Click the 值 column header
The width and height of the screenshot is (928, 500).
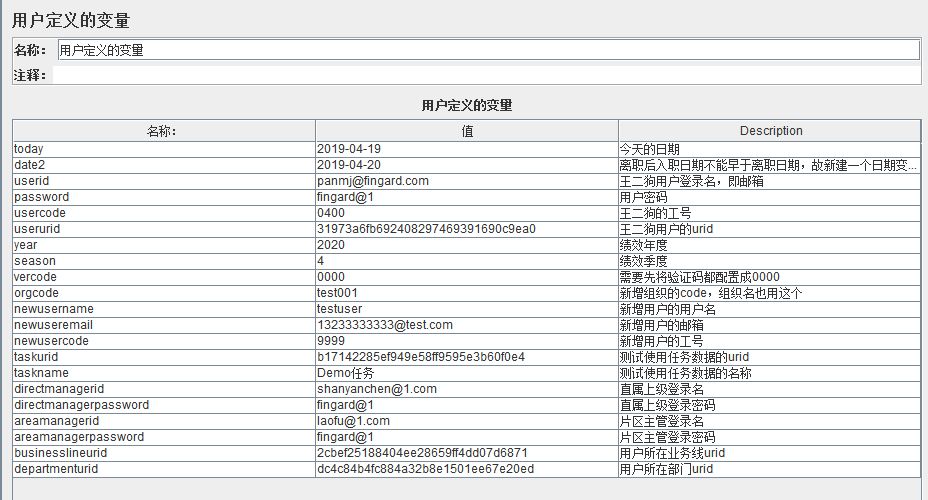[x=467, y=131]
